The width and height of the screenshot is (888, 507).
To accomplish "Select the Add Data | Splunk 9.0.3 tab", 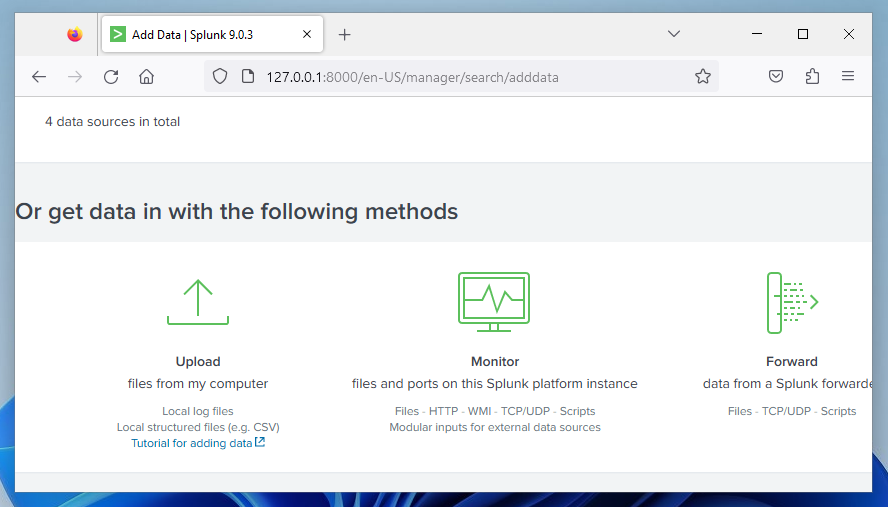I will (x=212, y=35).
